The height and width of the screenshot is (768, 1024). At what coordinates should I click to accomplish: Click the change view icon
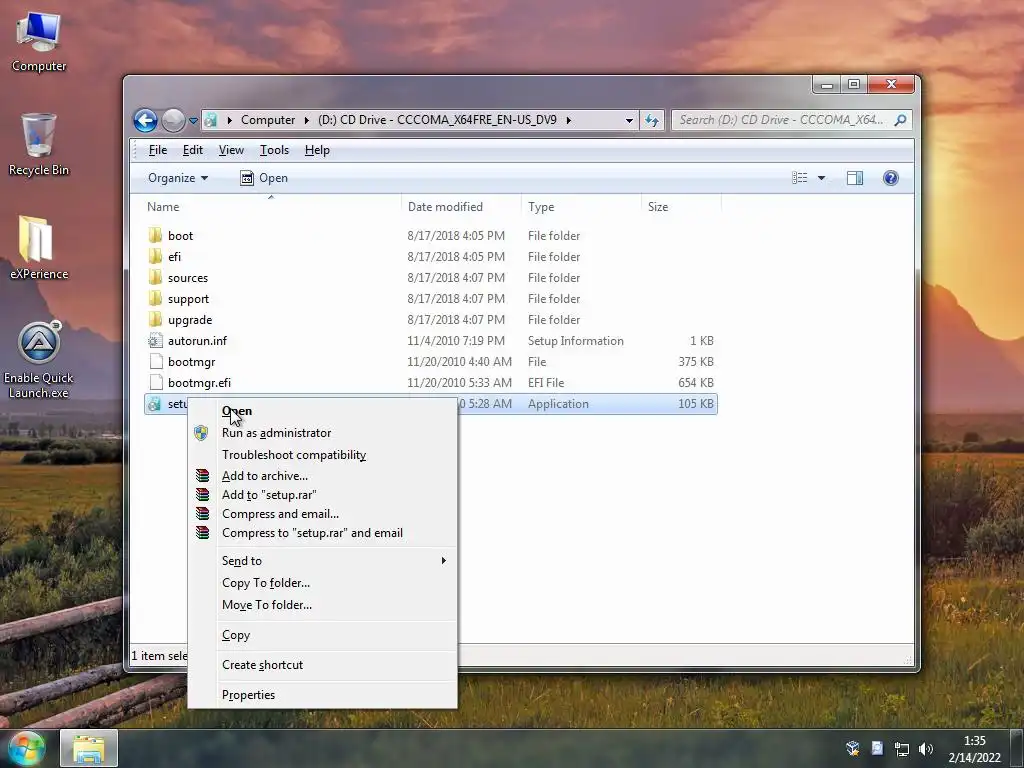click(799, 178)
